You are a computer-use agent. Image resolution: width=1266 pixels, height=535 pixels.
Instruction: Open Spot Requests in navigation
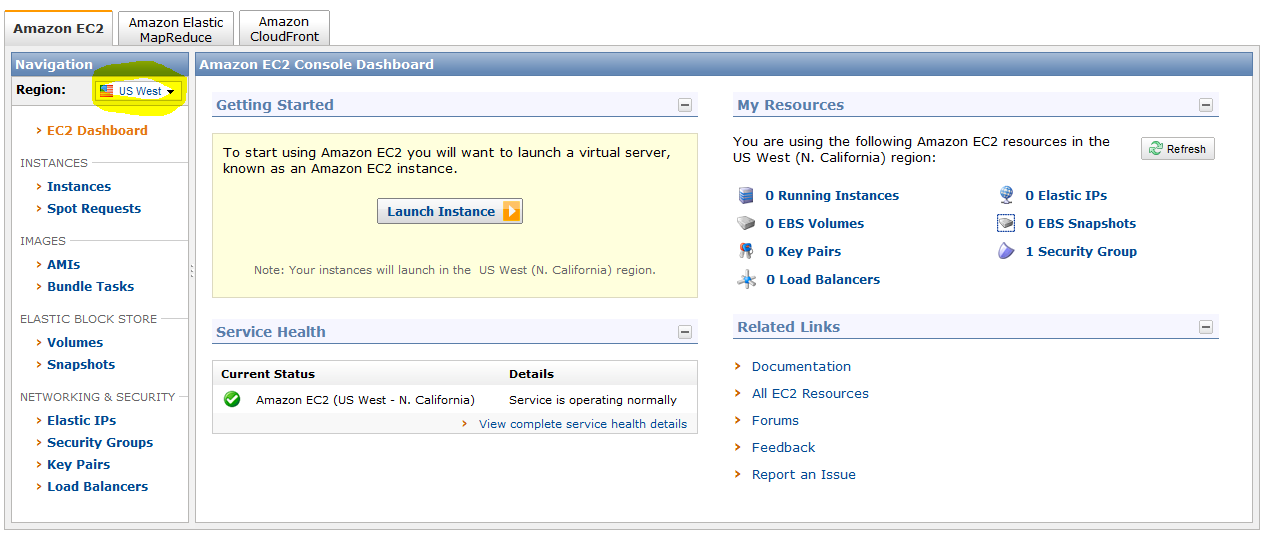[x=94, y=209]
